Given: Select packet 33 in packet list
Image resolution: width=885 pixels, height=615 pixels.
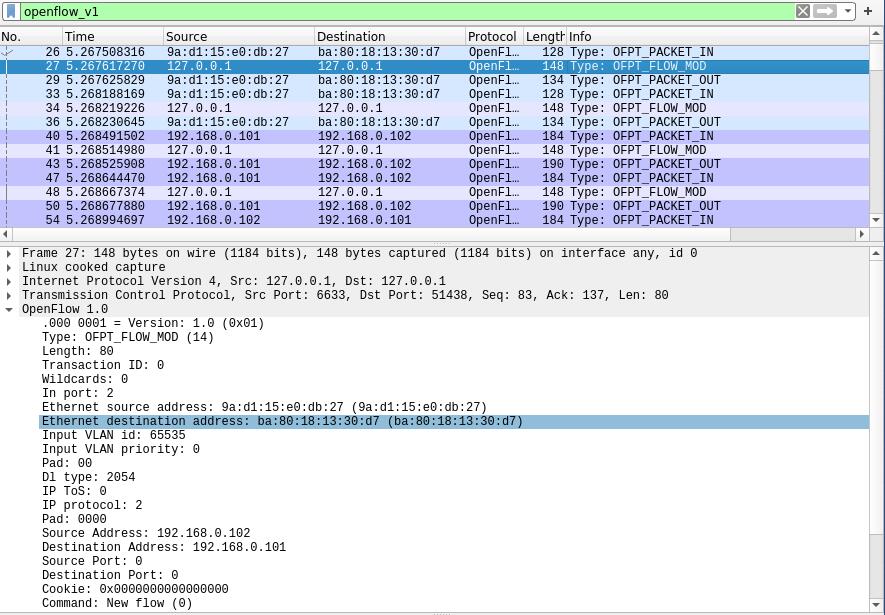Looking at the screenshot, I should (435, 94).
